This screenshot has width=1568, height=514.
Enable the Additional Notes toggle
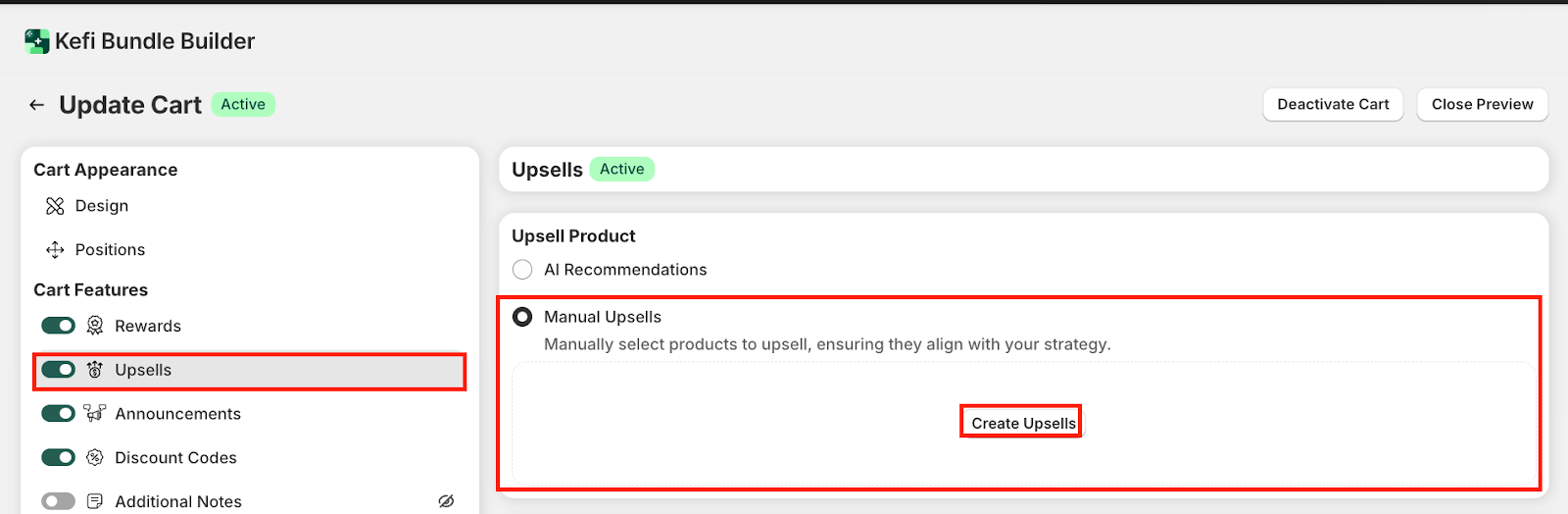point(58,501)
